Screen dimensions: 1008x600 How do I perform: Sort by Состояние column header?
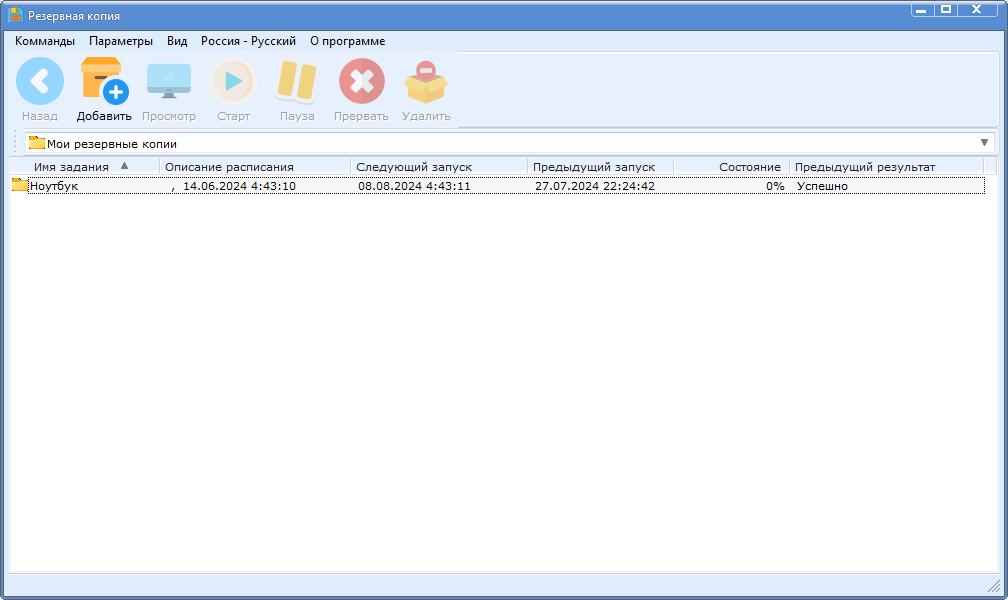(x=749, y=167)
